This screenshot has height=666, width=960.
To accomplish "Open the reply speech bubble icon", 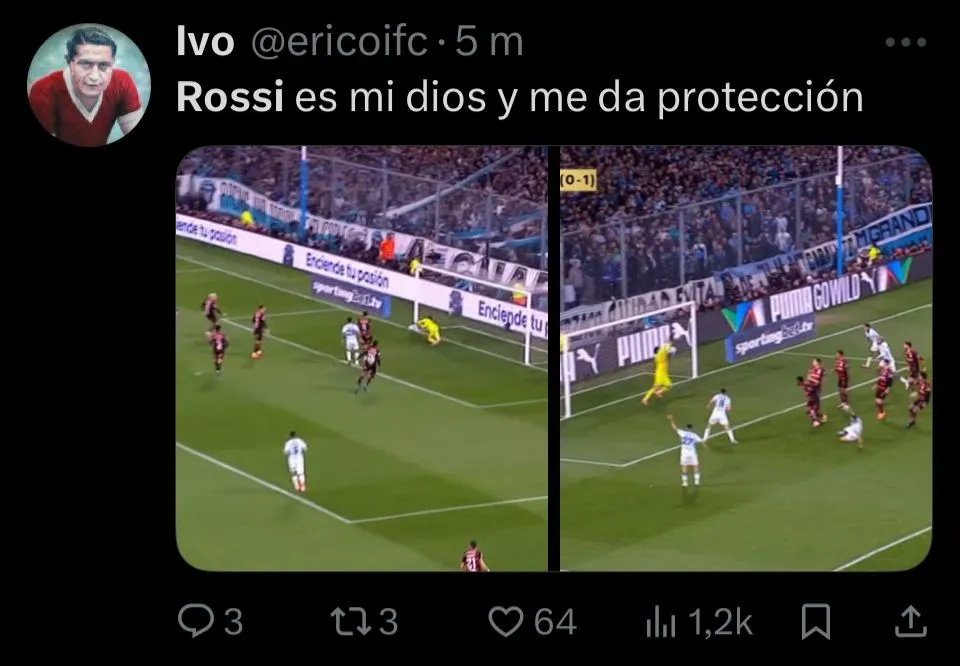I will (x=194, y=621).
